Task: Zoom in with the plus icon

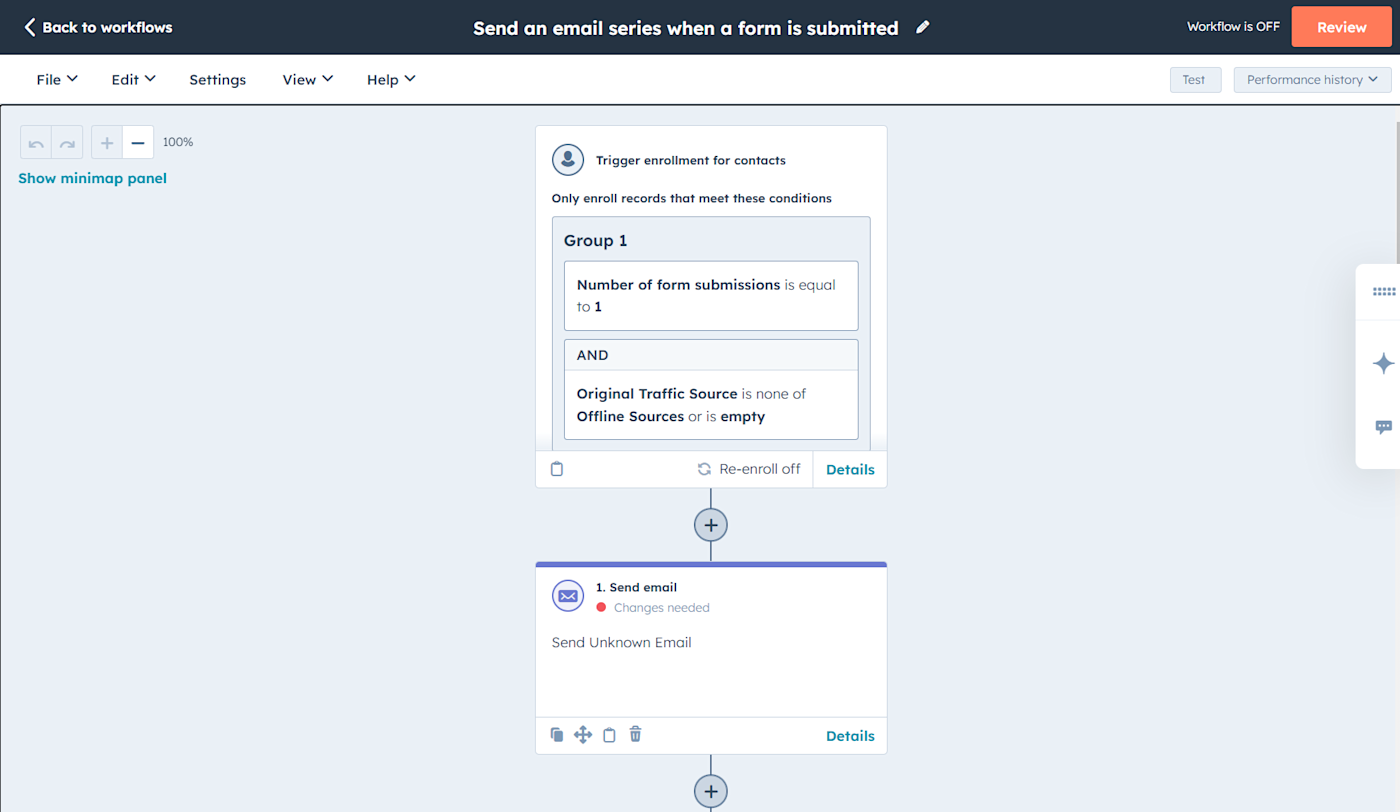Action: point(107,143)
